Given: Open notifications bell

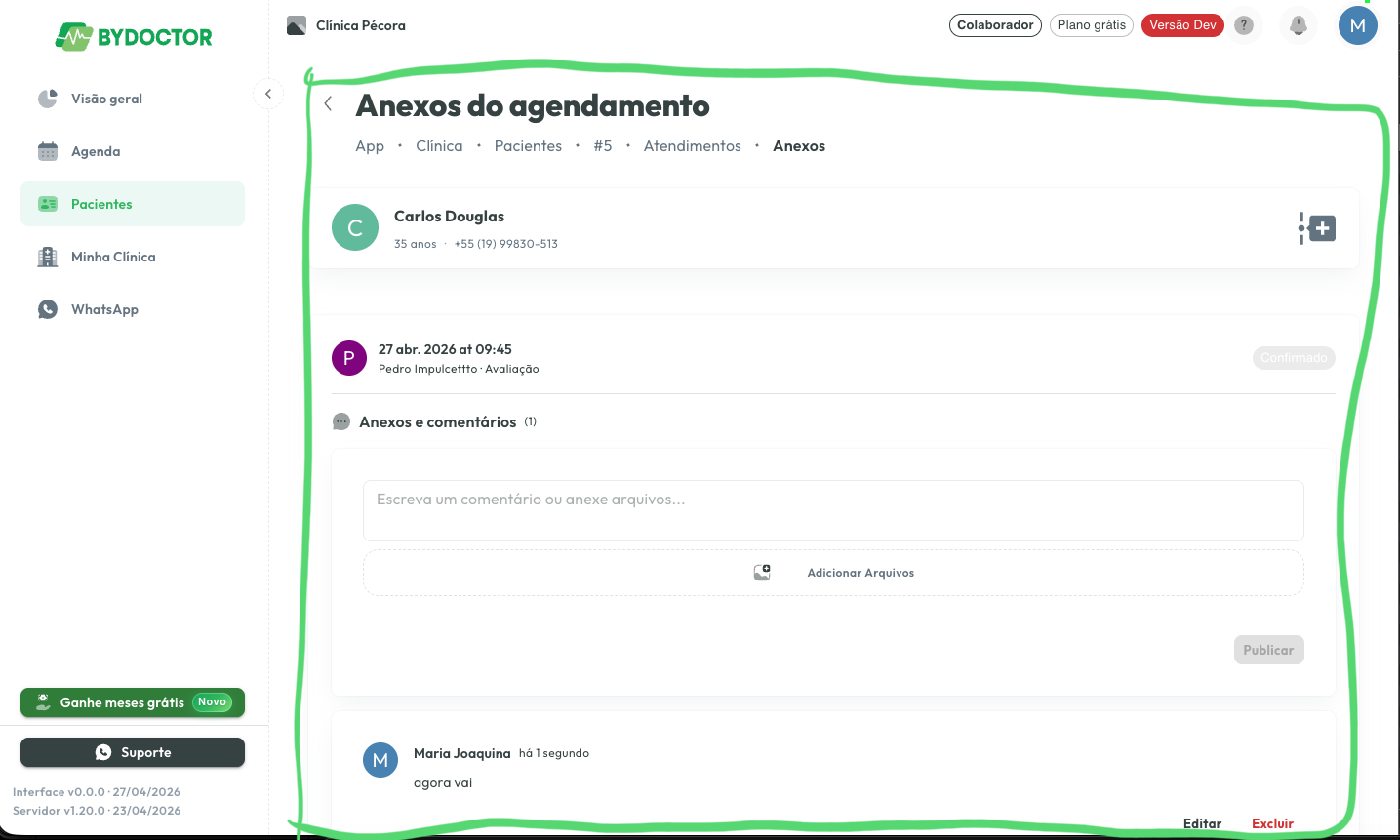Looking at the screenshot, I should pos(1299,25).
